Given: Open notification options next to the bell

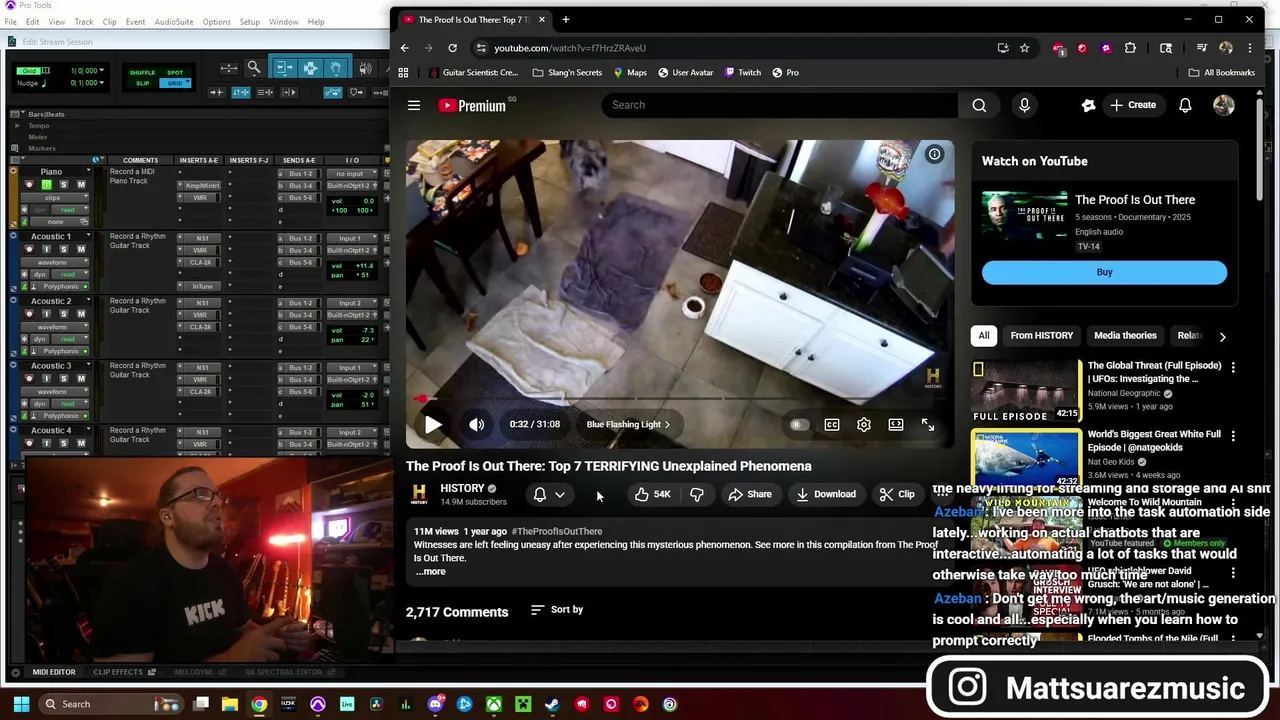Looking at the screenshot, I should click(560, 494).
